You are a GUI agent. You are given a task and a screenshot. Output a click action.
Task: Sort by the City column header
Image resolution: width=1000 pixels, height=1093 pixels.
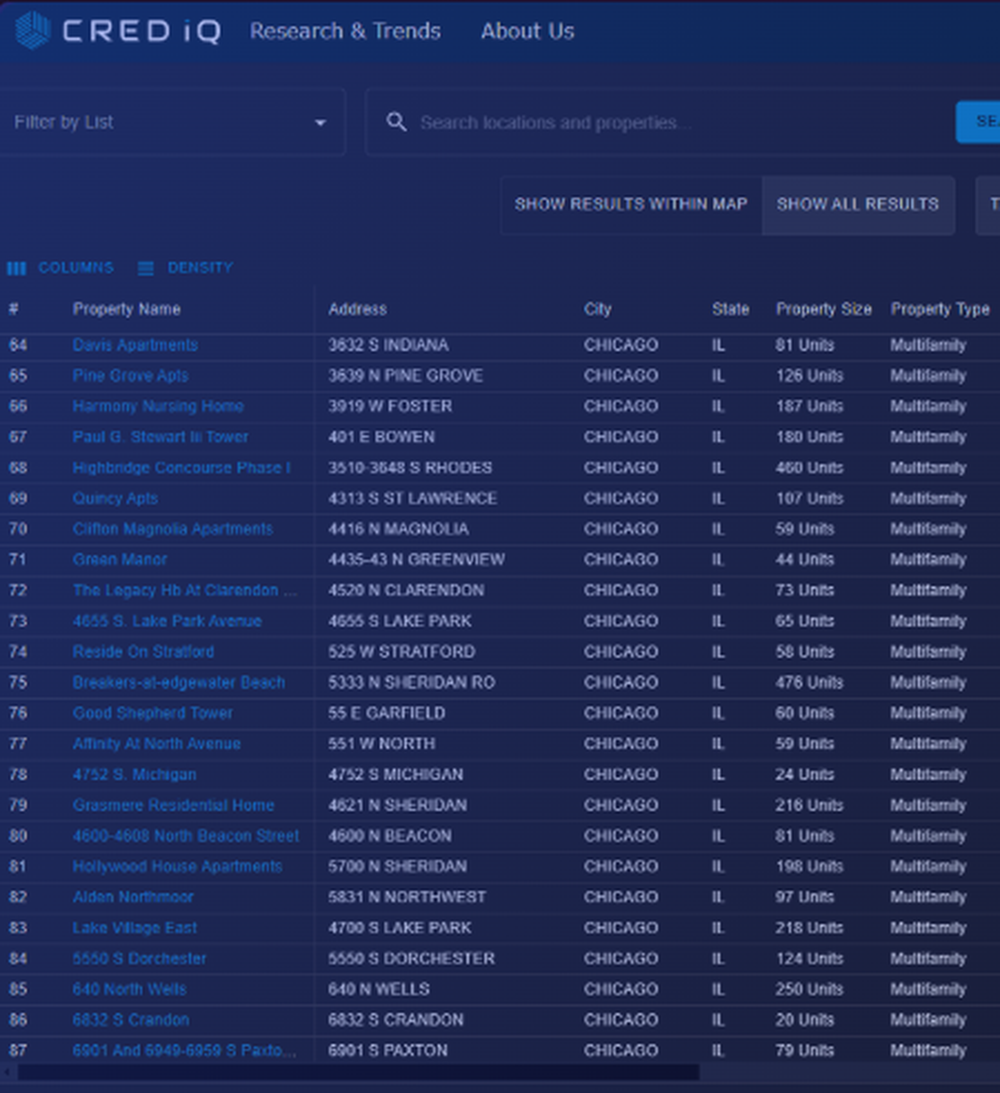pos(597,309)
